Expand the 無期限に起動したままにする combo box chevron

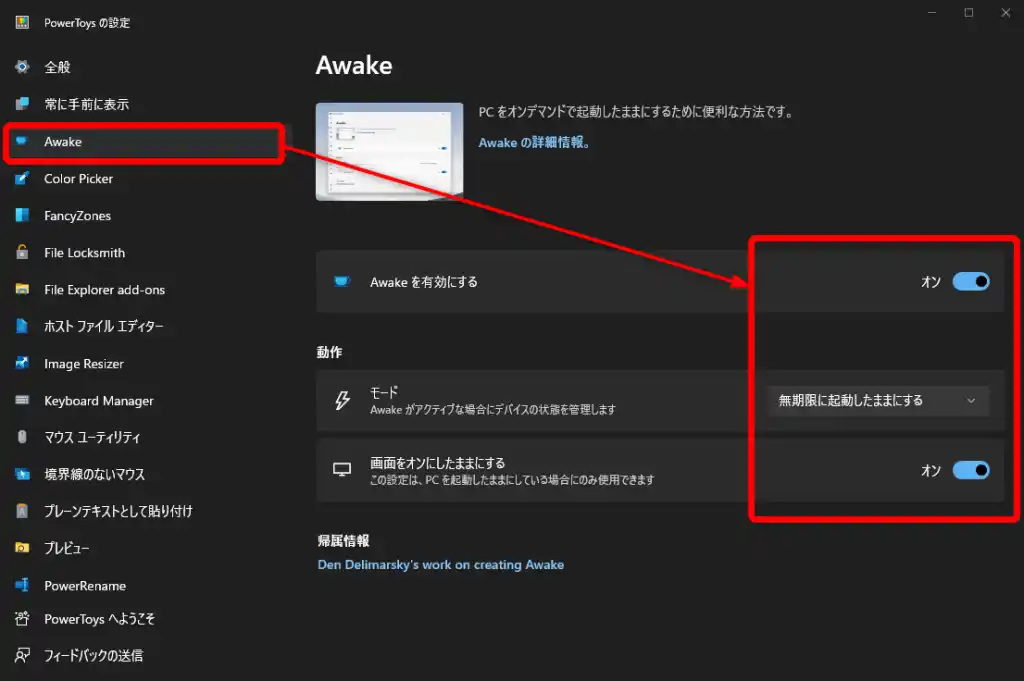tap(970, 401)
